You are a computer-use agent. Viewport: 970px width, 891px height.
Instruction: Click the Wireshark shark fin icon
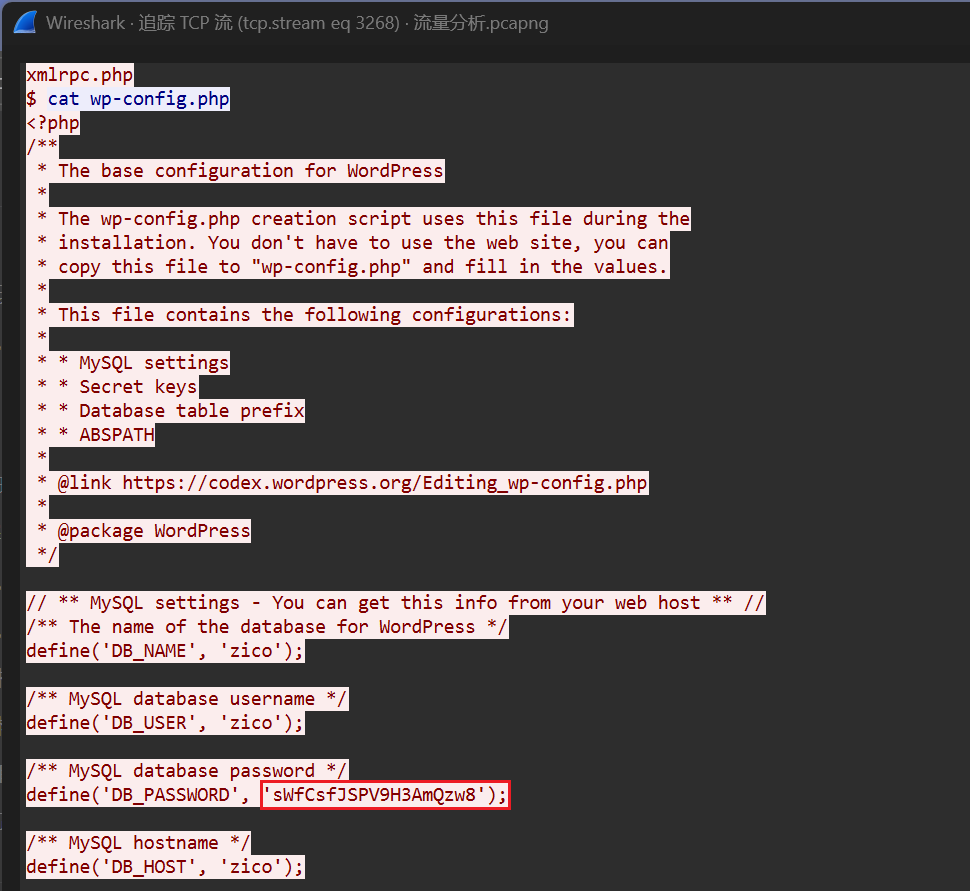pyautogui.click(x=22, y=23)
